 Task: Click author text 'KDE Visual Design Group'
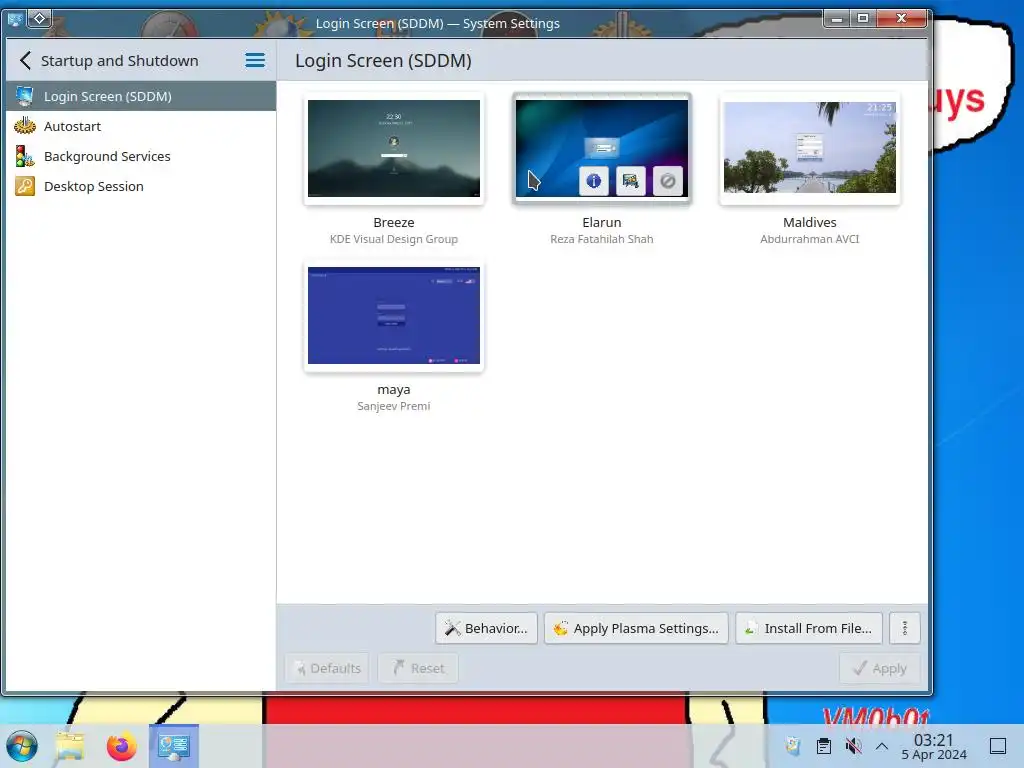(394, 239)
